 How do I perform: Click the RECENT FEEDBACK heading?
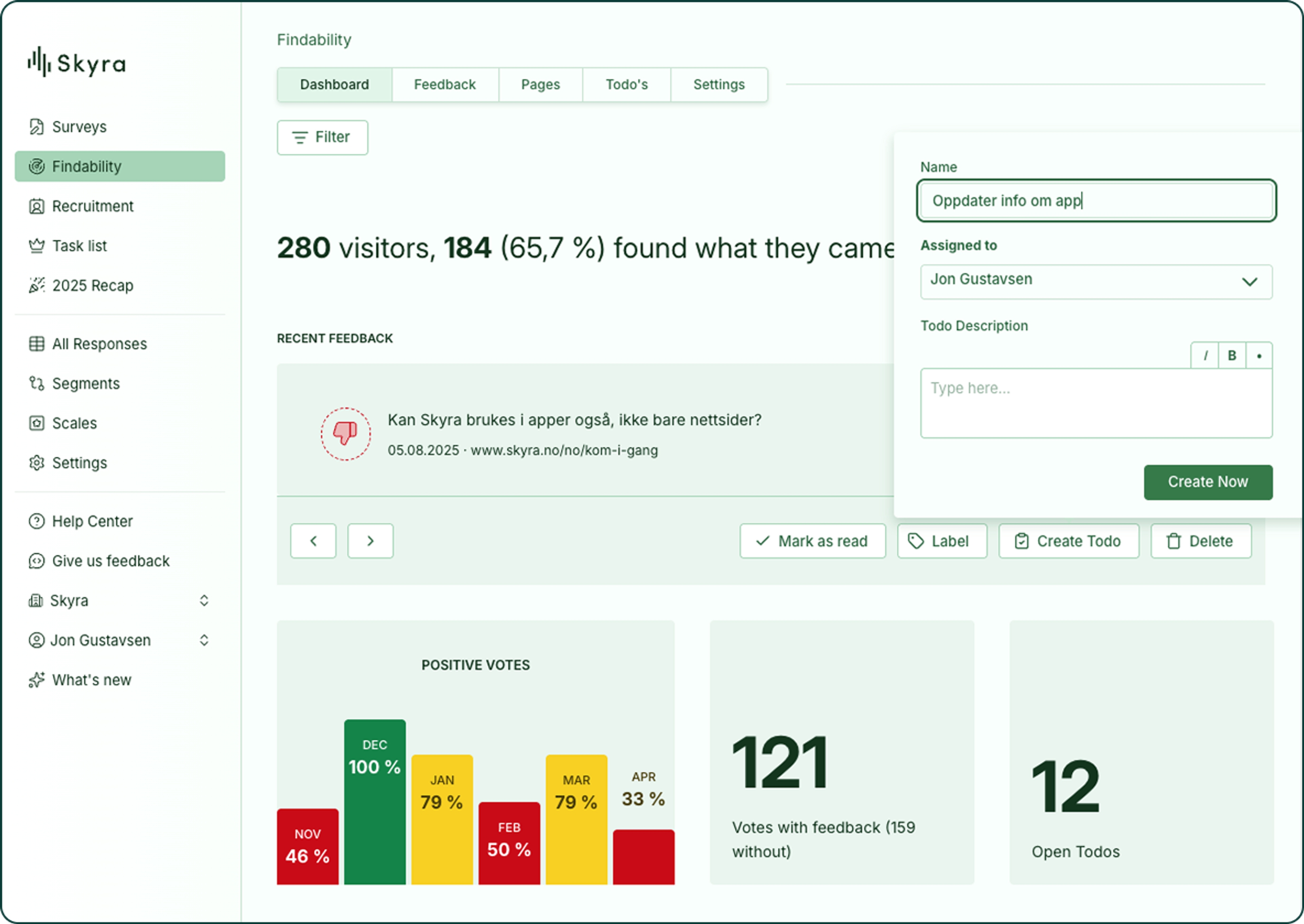coord(335,339)
